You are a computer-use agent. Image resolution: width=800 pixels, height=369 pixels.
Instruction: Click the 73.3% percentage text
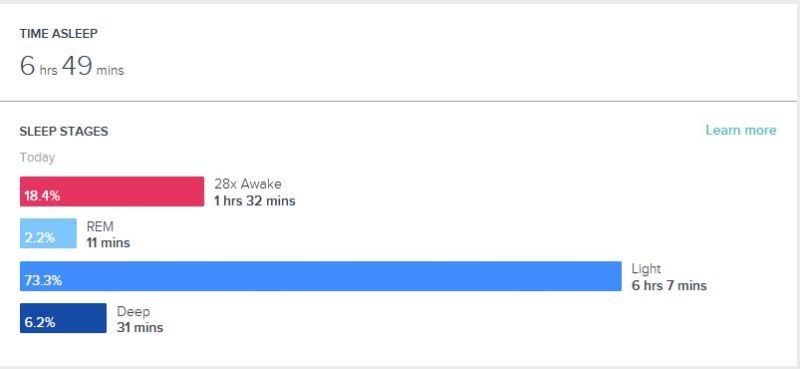pyautogui.click(x=43, y=281)
